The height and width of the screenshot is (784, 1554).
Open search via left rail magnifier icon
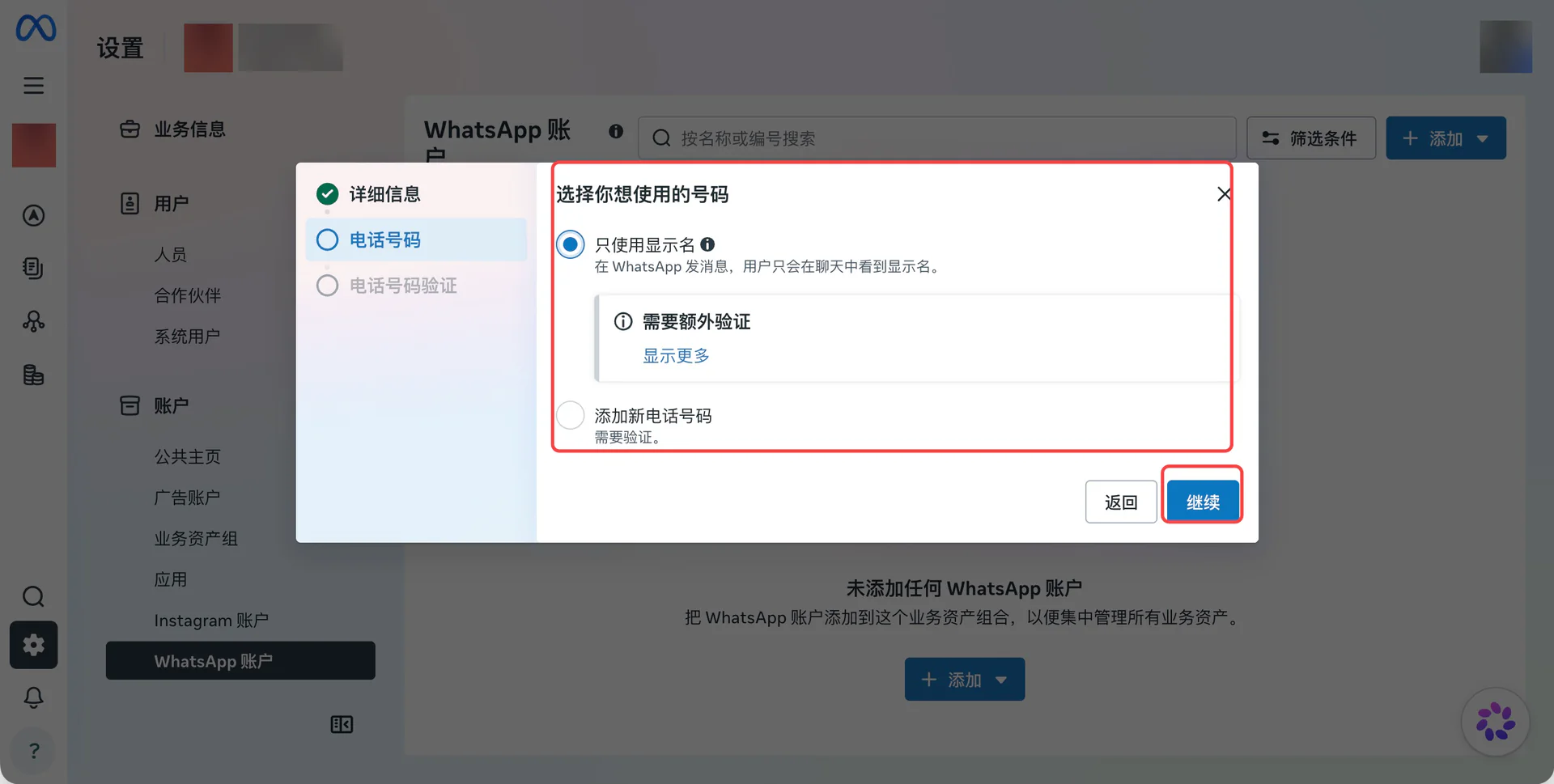33,597
